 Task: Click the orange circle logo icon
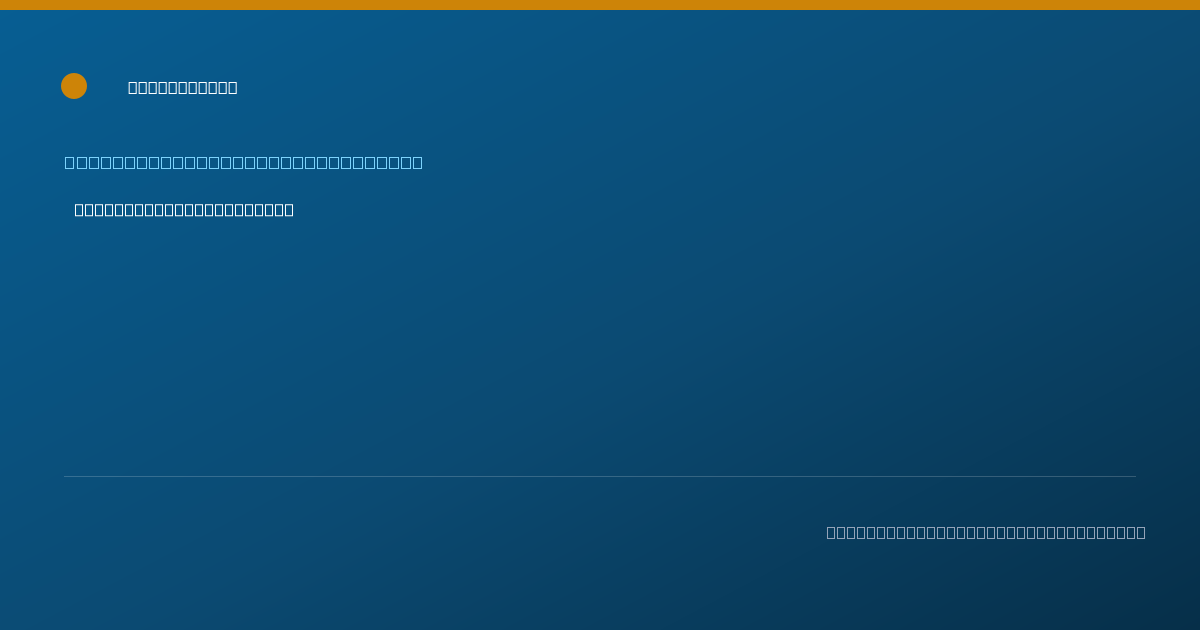point(74,86)
